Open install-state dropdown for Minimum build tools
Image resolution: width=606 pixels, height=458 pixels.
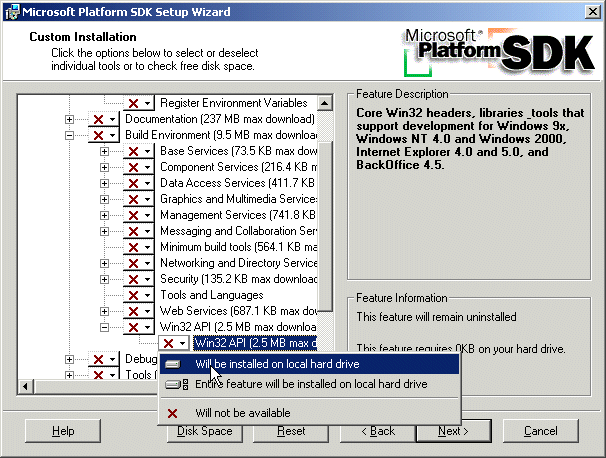click(139, 247)
